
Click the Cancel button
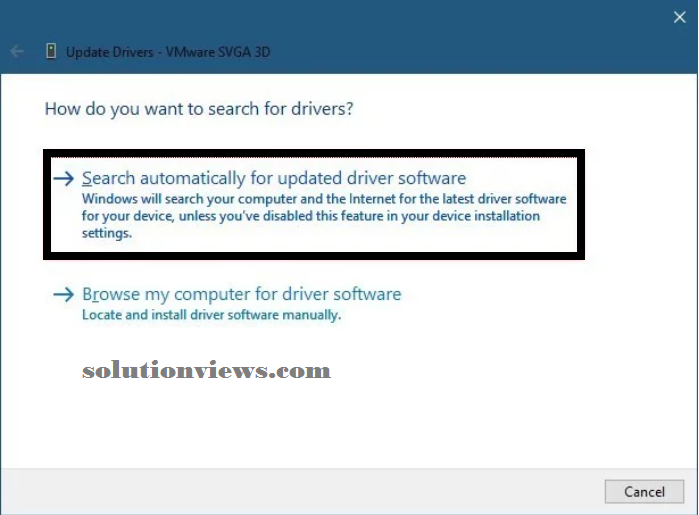pyautogui.click(x=644, y=491)
